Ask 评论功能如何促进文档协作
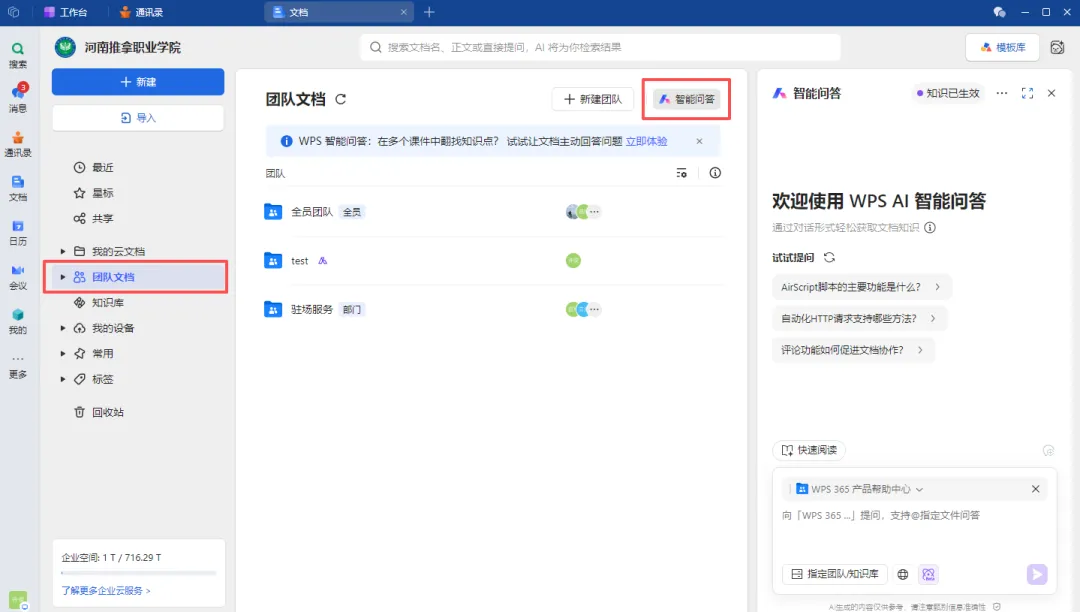Screen dimensions: 1080x612 (853, 350)
